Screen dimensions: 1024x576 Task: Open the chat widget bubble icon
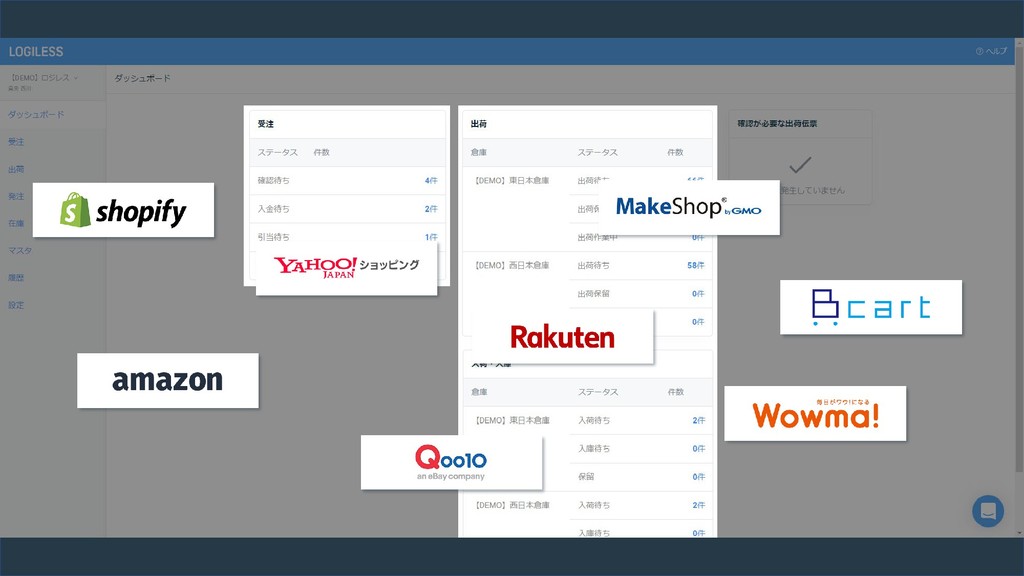tap(988, 511)
